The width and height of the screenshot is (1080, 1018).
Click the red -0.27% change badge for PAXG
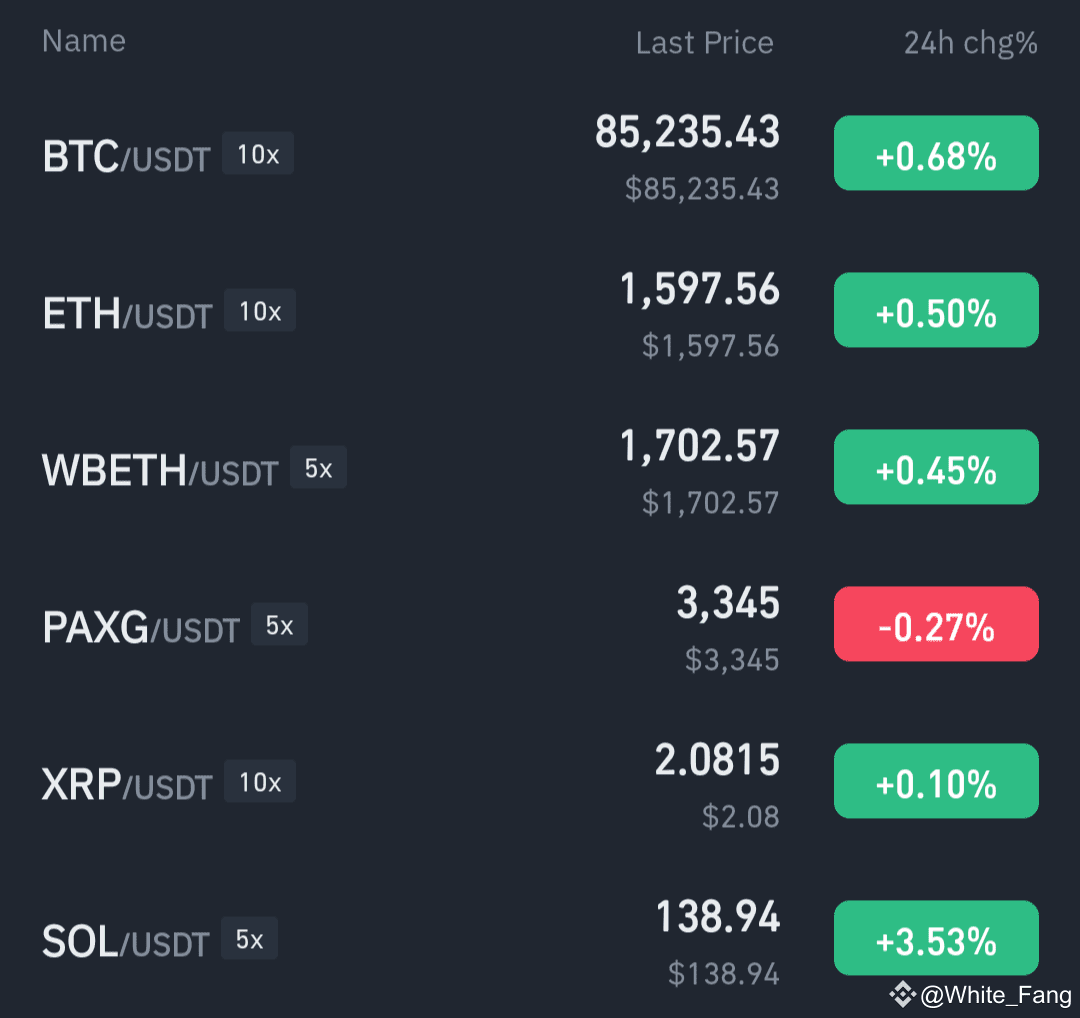[936, 623]
